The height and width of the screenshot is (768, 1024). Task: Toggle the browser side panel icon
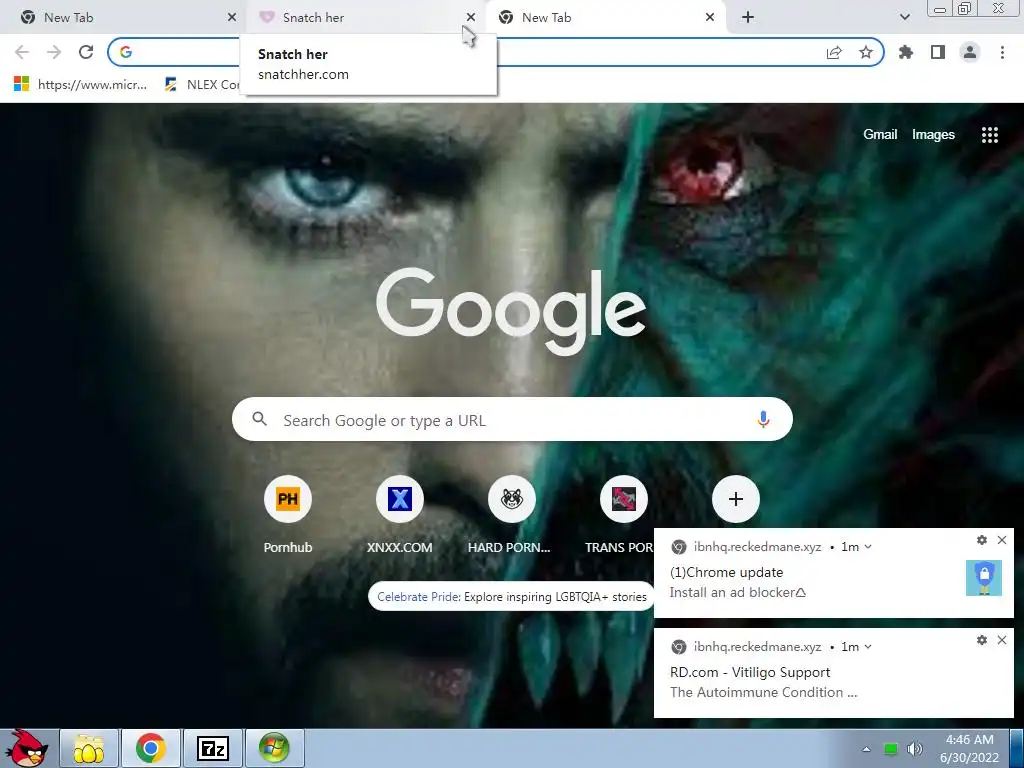[x=938, y=52]
